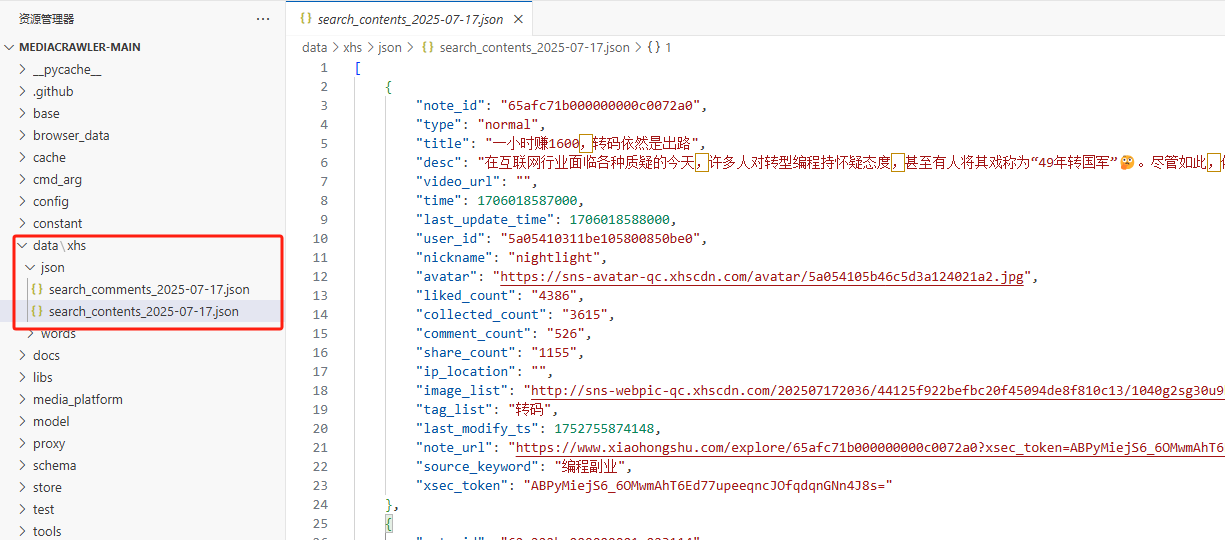Expand the config folder
The image size is (1225, 540).
pos(50,201)
